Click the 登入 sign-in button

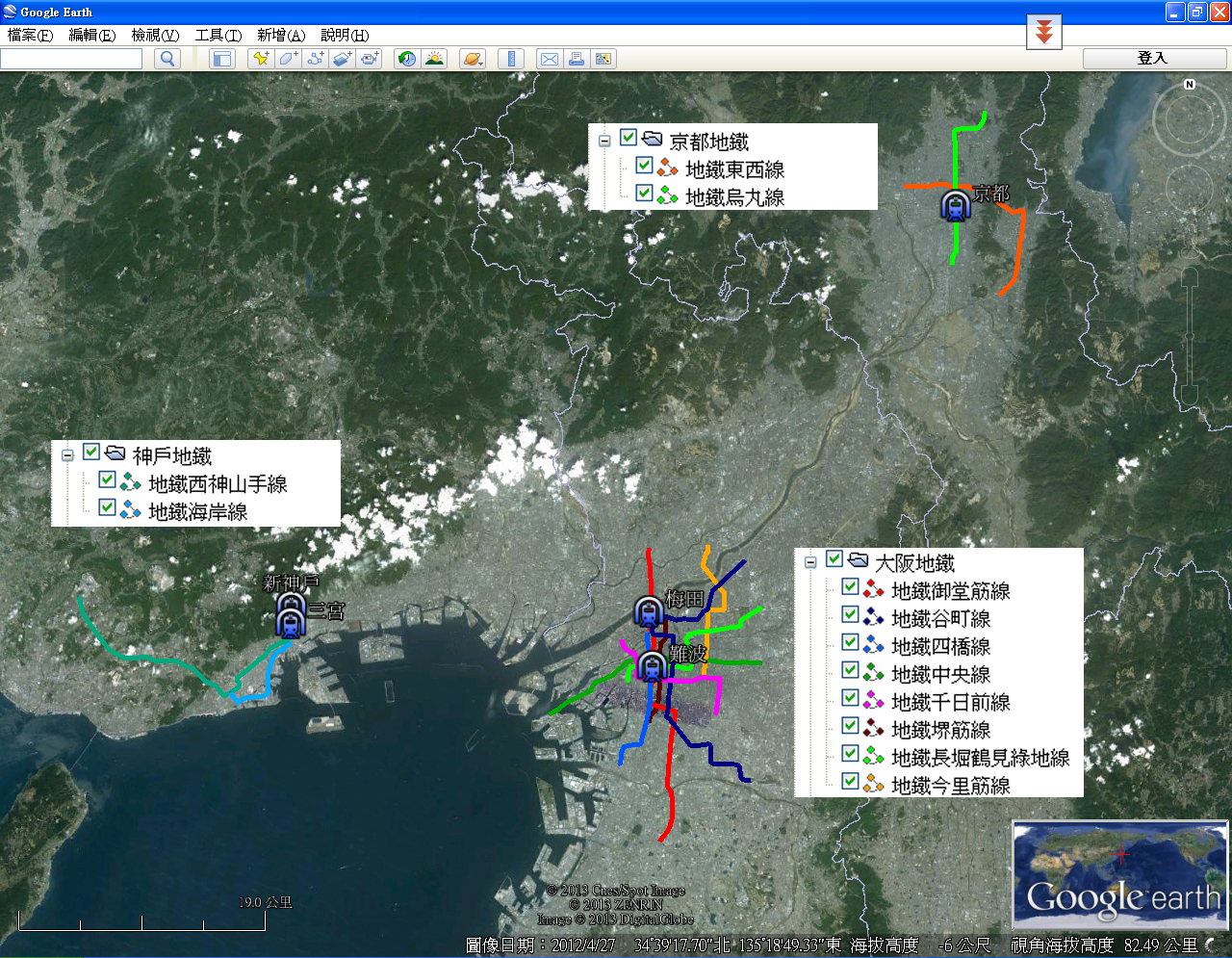pyautogui.click(x=1154, y=59)
